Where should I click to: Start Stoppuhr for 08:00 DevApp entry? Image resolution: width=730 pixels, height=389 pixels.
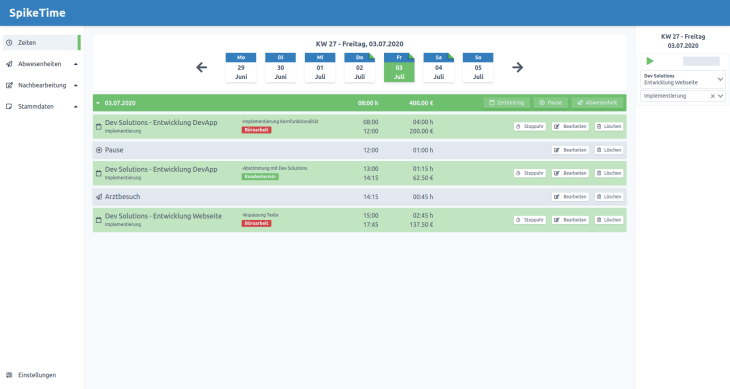[530, 127]
